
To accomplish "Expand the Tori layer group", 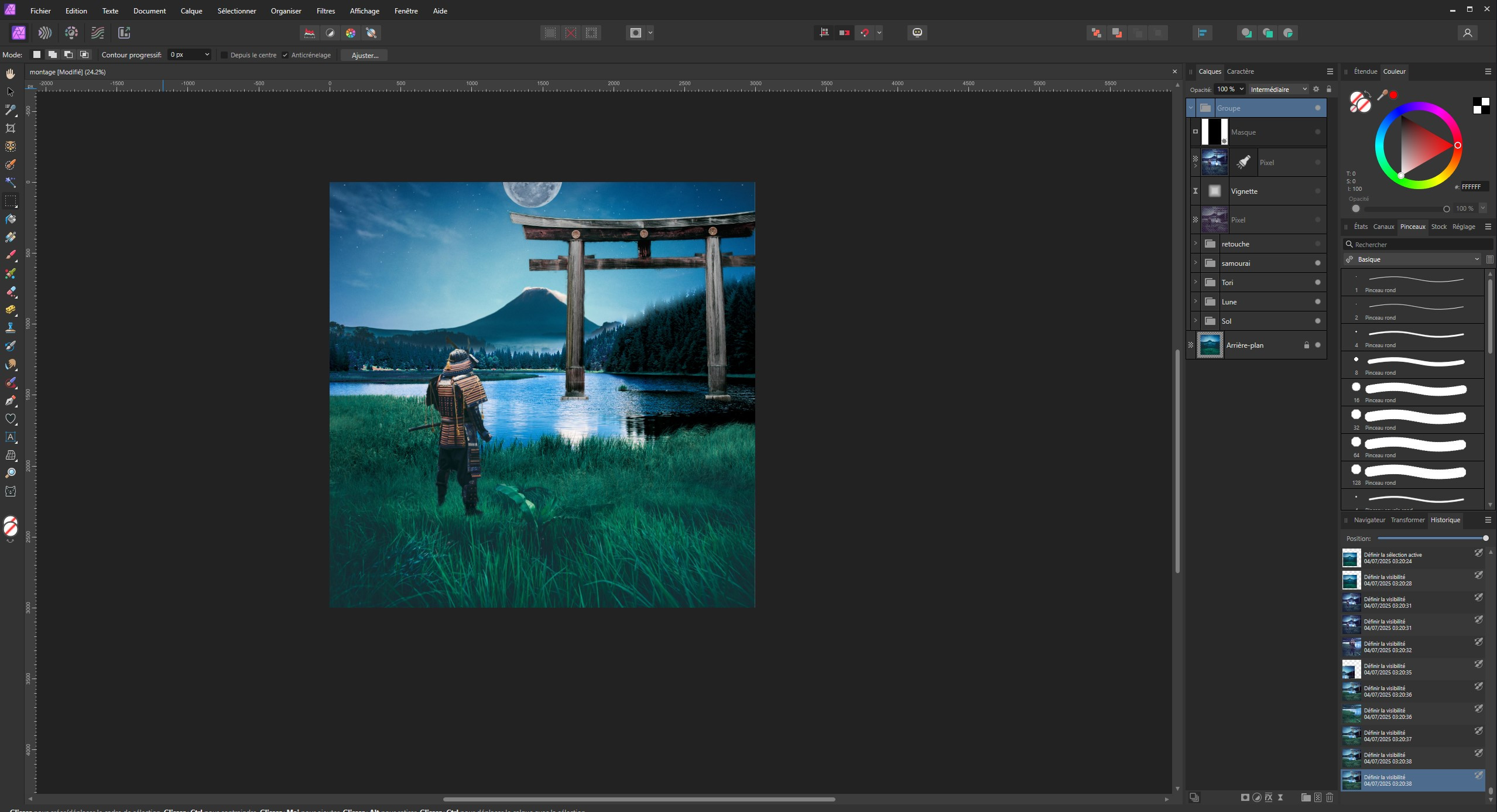I will click(x=1195, y=282).
